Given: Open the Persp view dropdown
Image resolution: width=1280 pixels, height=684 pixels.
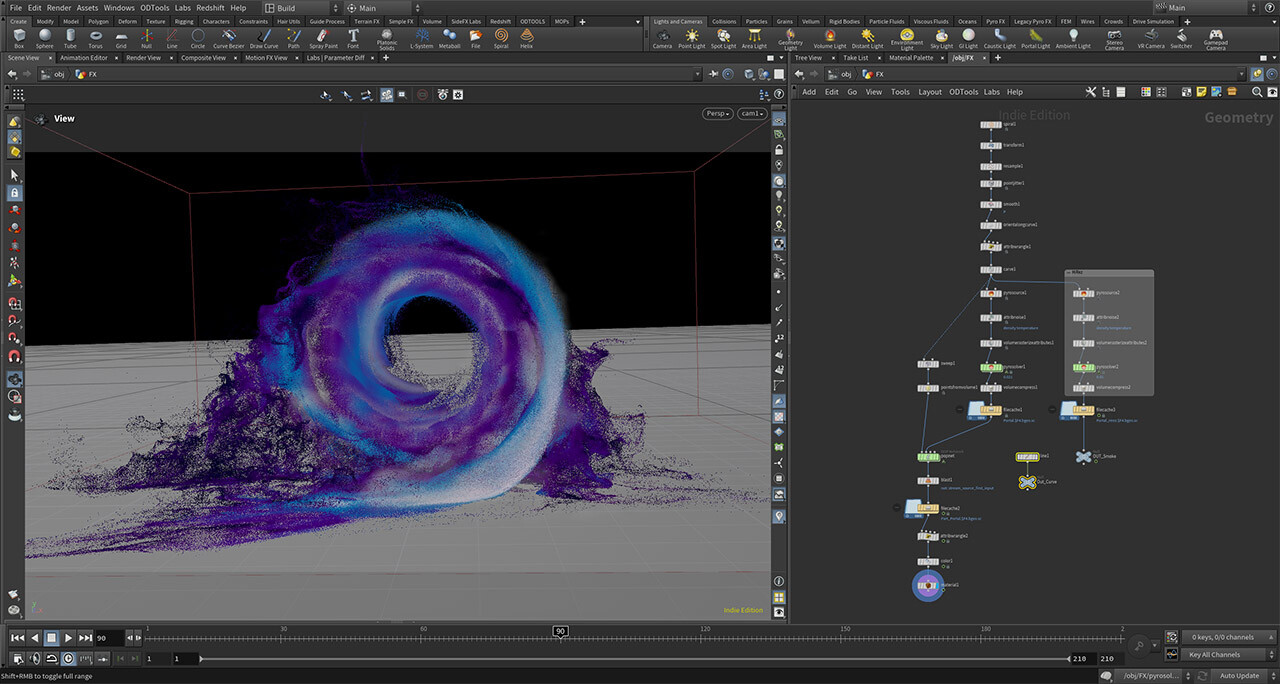Looking at the screenshot, I should click(716, 113).
